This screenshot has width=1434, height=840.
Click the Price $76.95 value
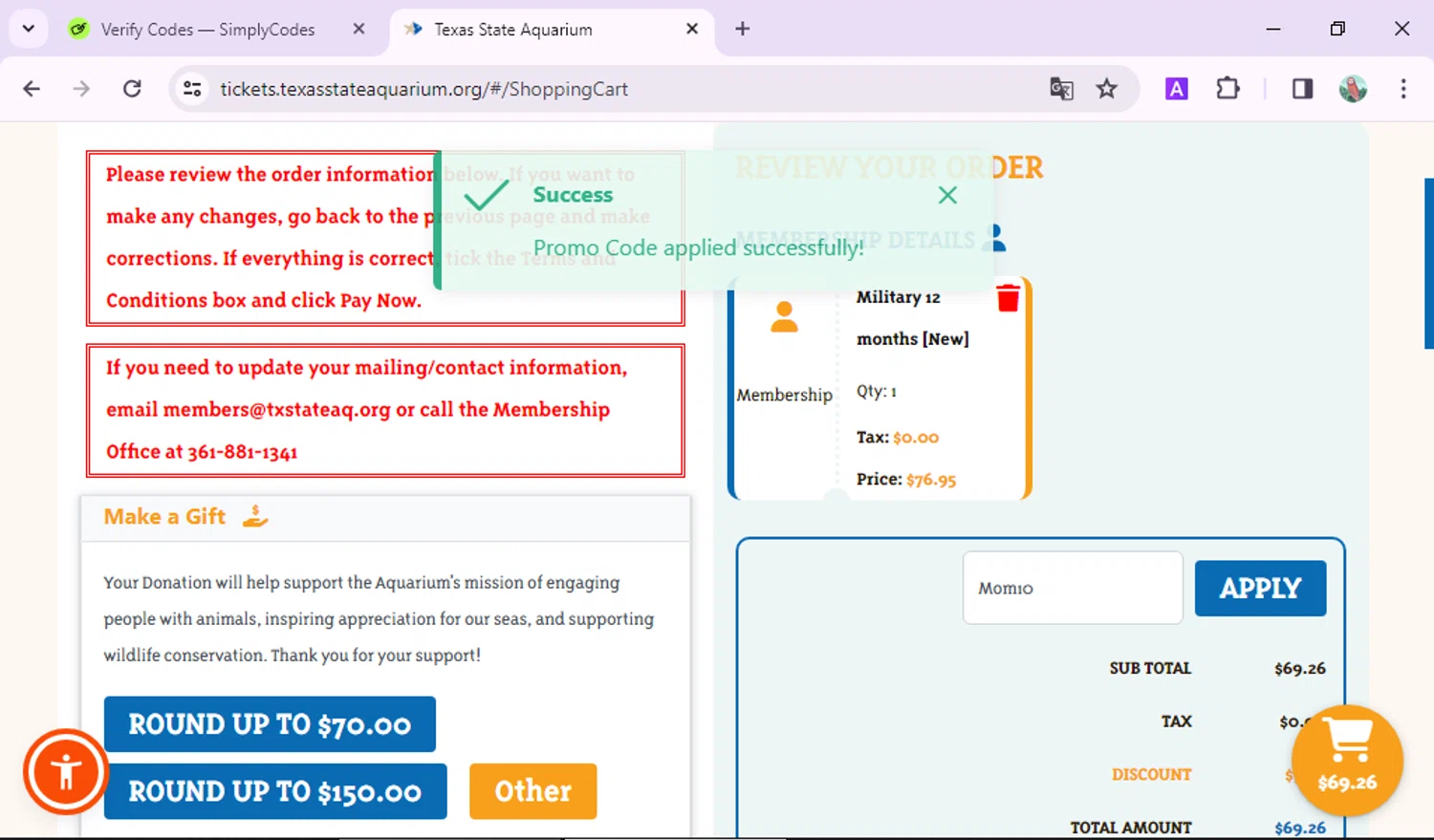click(931, 480)
